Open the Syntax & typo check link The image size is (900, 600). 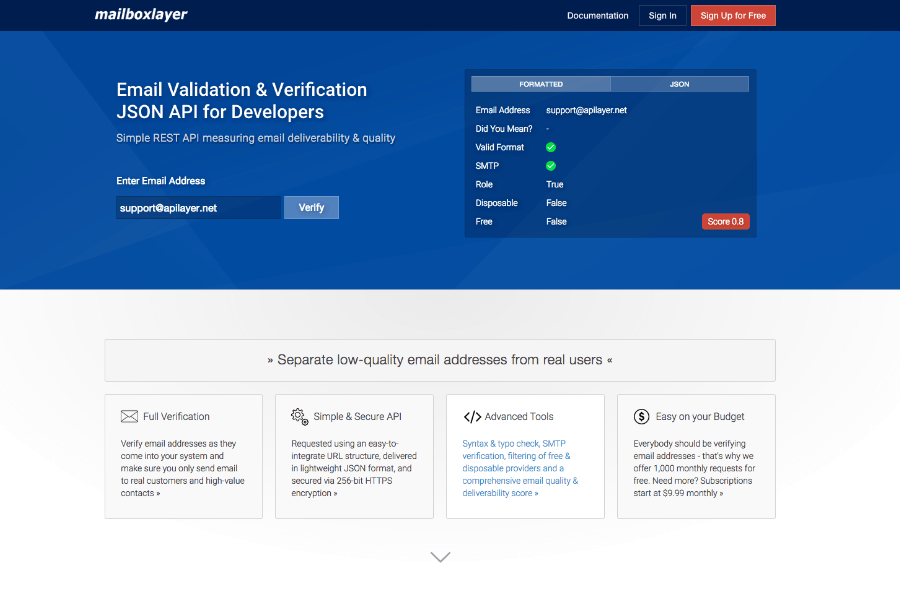[499, 442]
